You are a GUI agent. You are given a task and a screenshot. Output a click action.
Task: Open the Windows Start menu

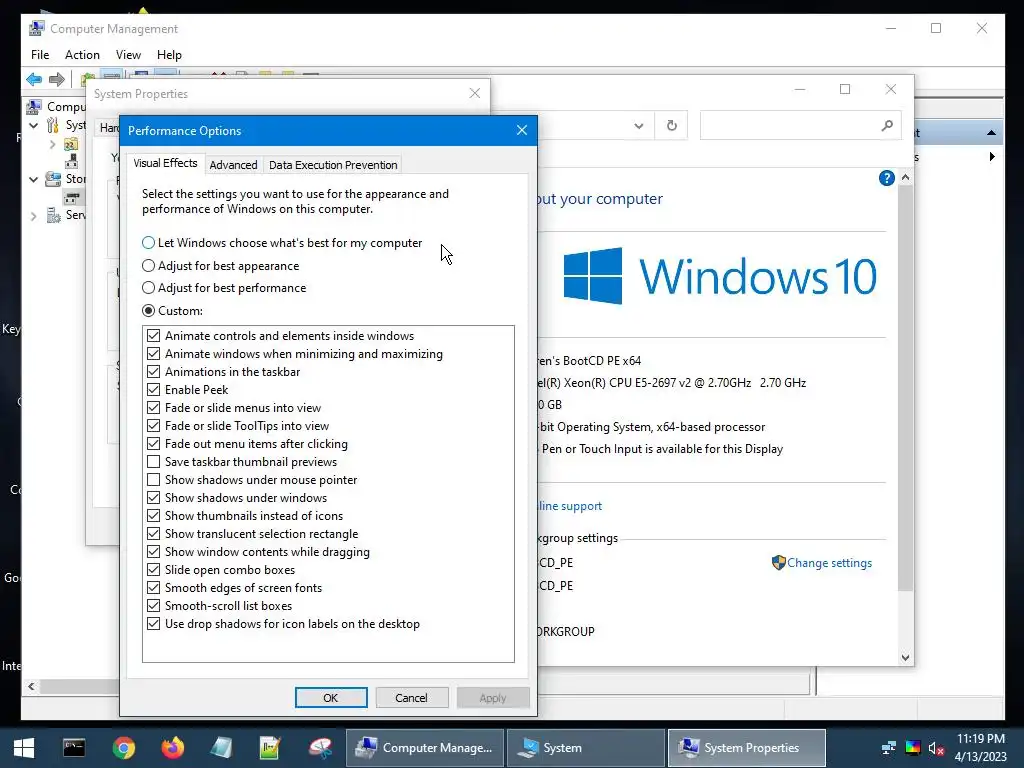[x=24, y=748]
